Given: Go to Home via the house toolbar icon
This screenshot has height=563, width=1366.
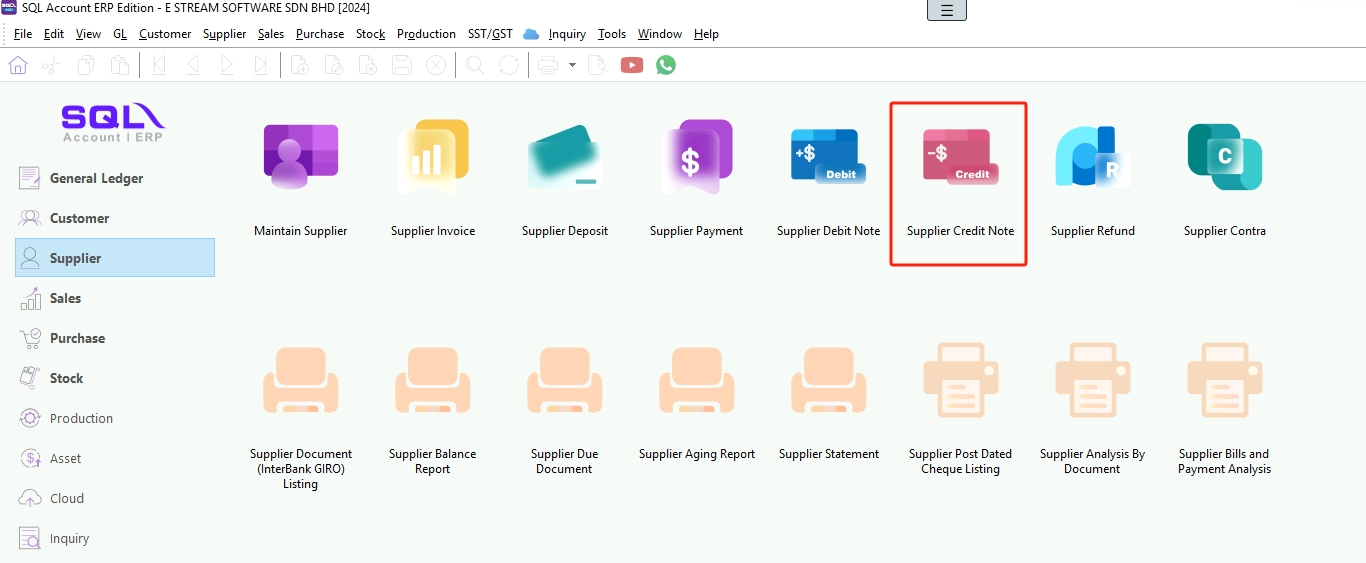Looking at the screenshot, I should click(18, 65).
